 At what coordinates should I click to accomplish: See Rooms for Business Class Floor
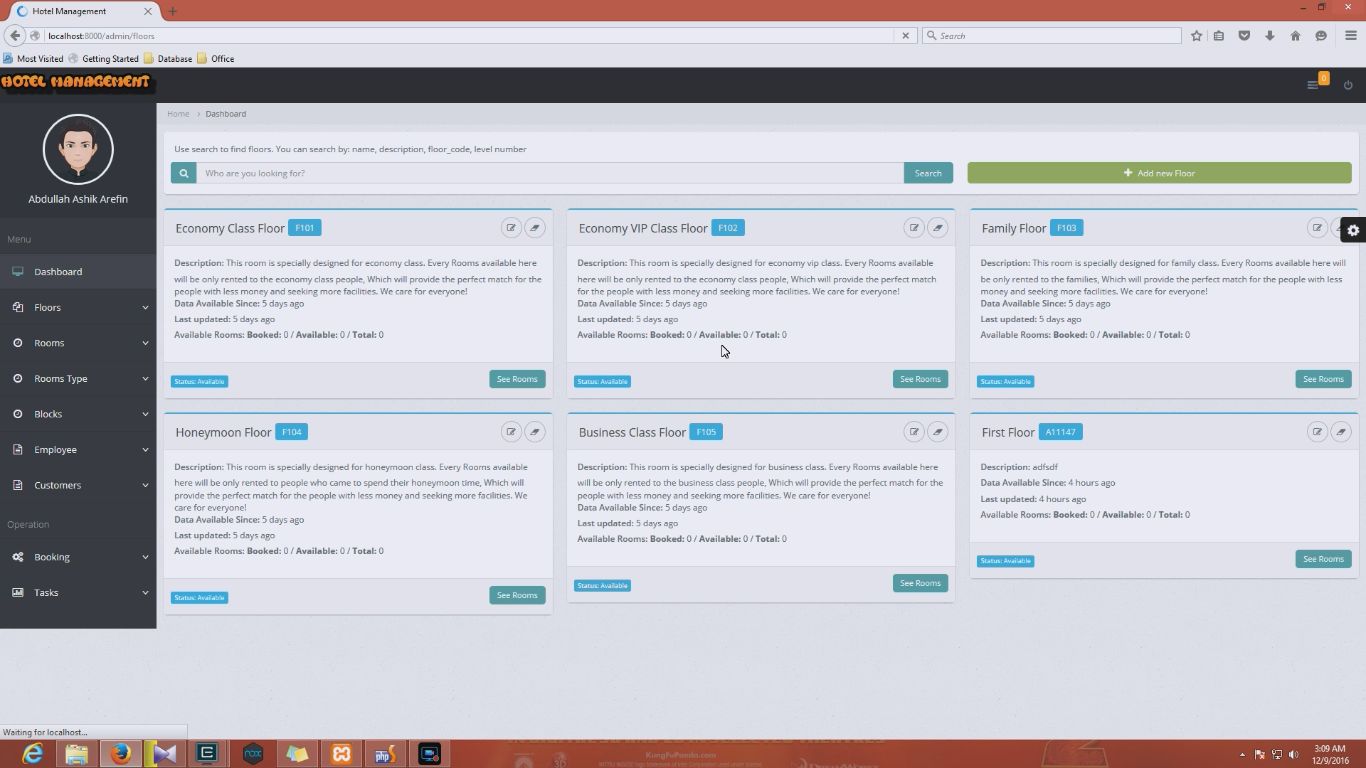pyautogui.click(x=920, y=583)
